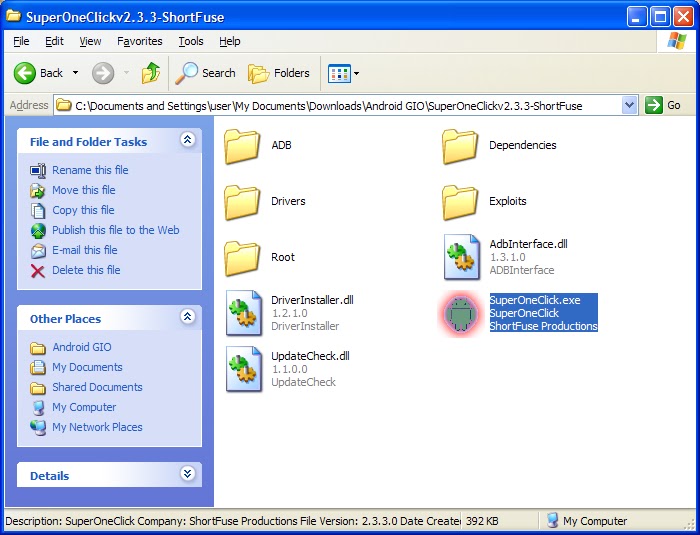Select the SuperOneClick.exe Android icon

(461, 313)
